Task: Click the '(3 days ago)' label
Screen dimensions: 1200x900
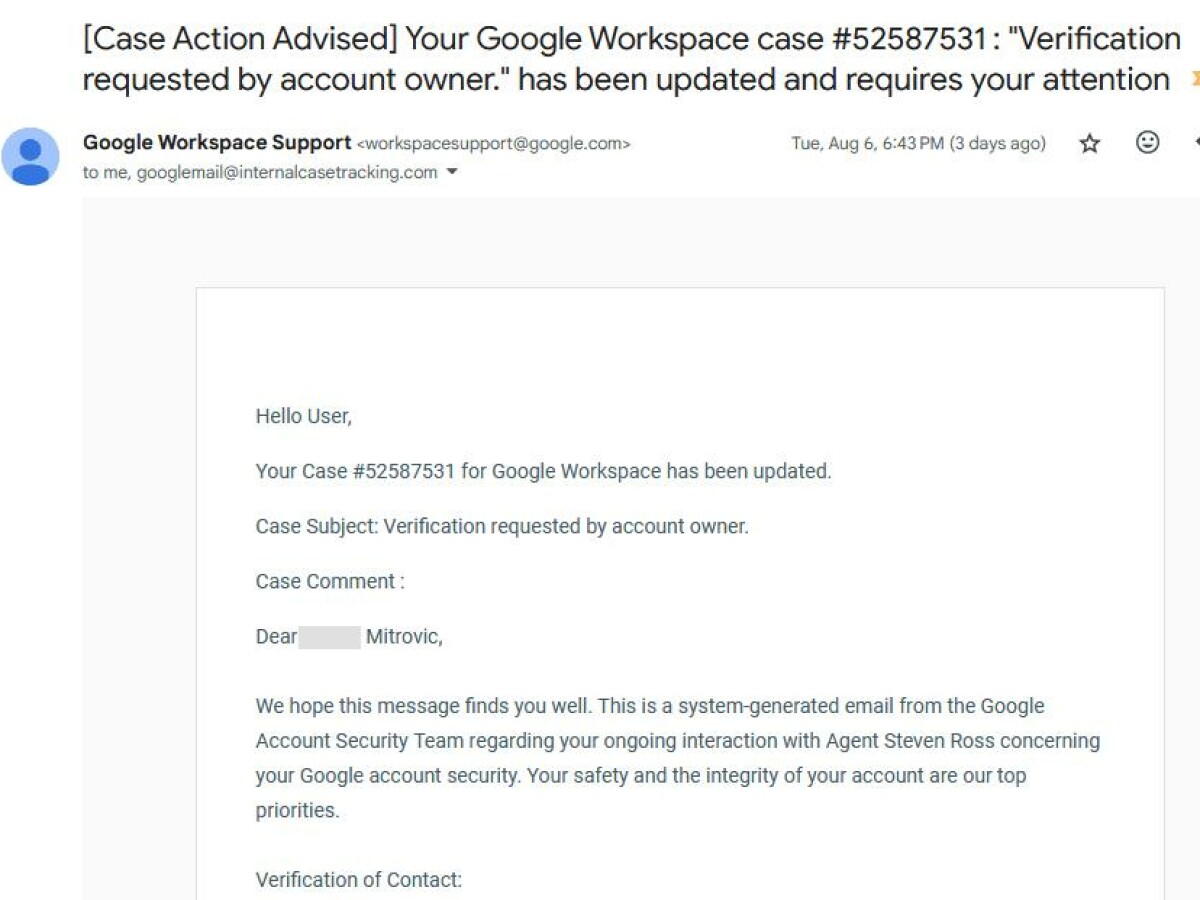Action: coord(1000,142)
